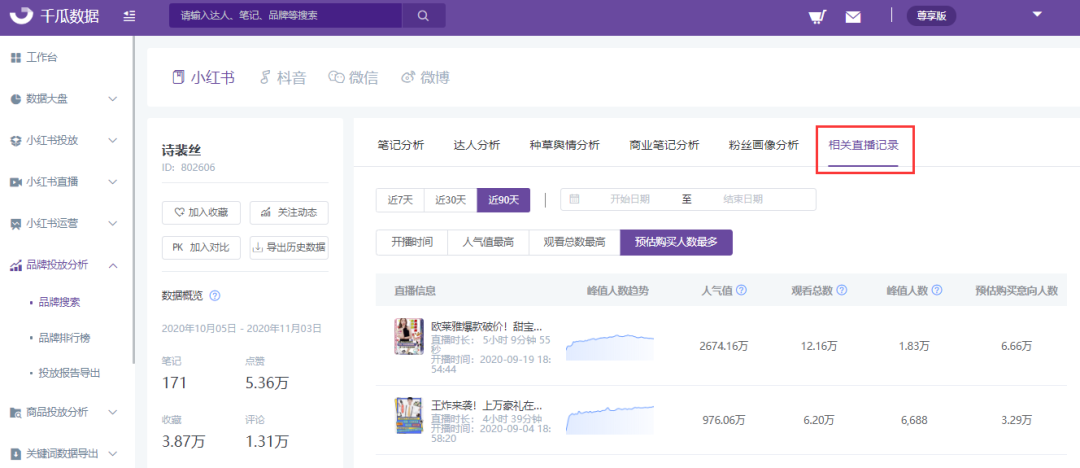Click the 尊享版 badge

pyautogui.click(x=931, y=17)
